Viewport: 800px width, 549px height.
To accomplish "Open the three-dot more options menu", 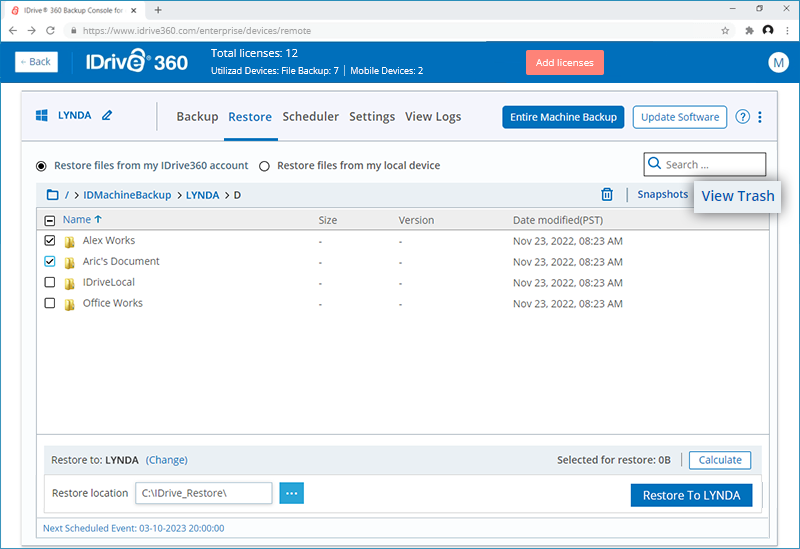I will (x=760, y=117).
